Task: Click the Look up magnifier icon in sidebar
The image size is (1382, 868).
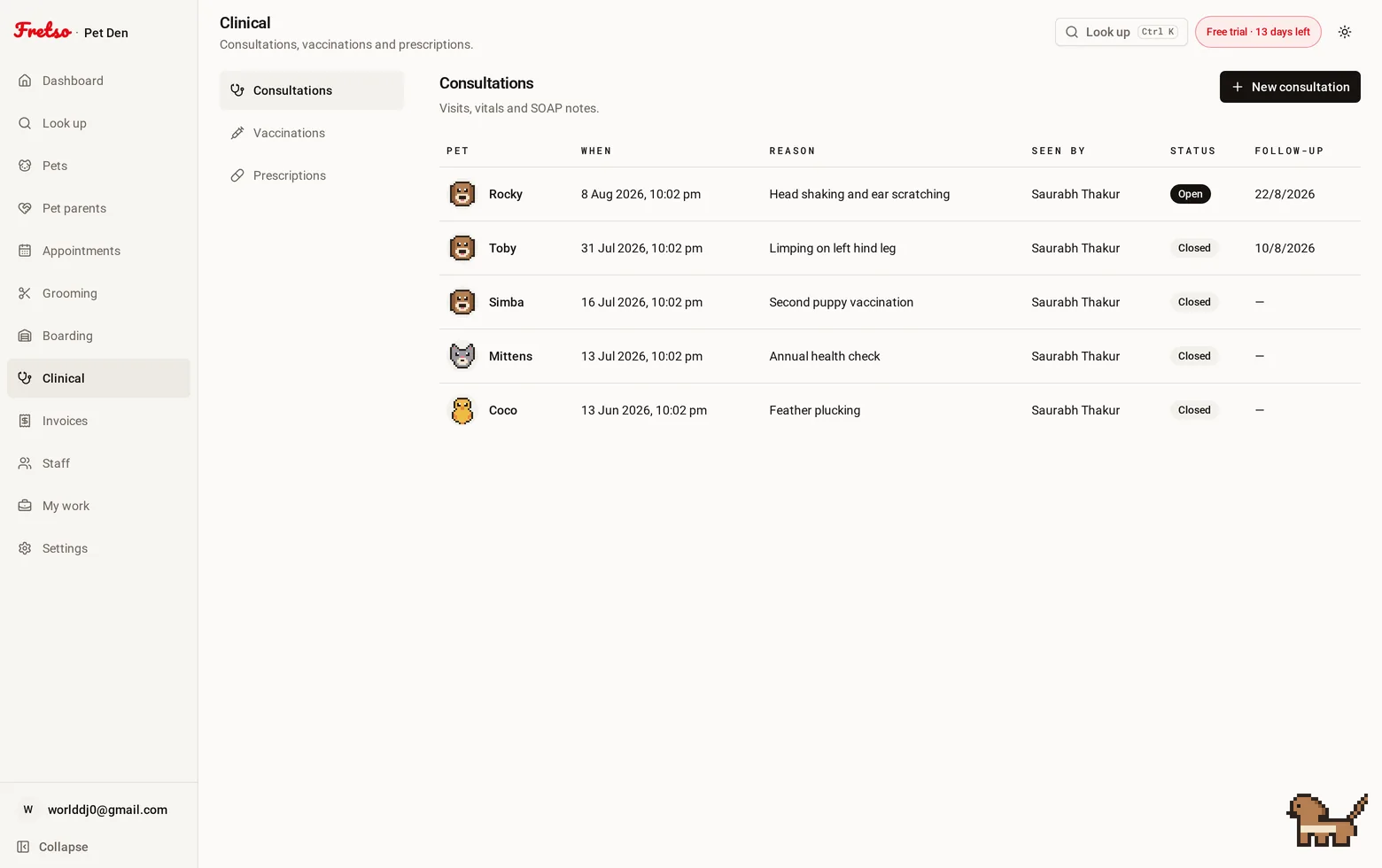Action: pyautogui.click(x=25, y=123)
